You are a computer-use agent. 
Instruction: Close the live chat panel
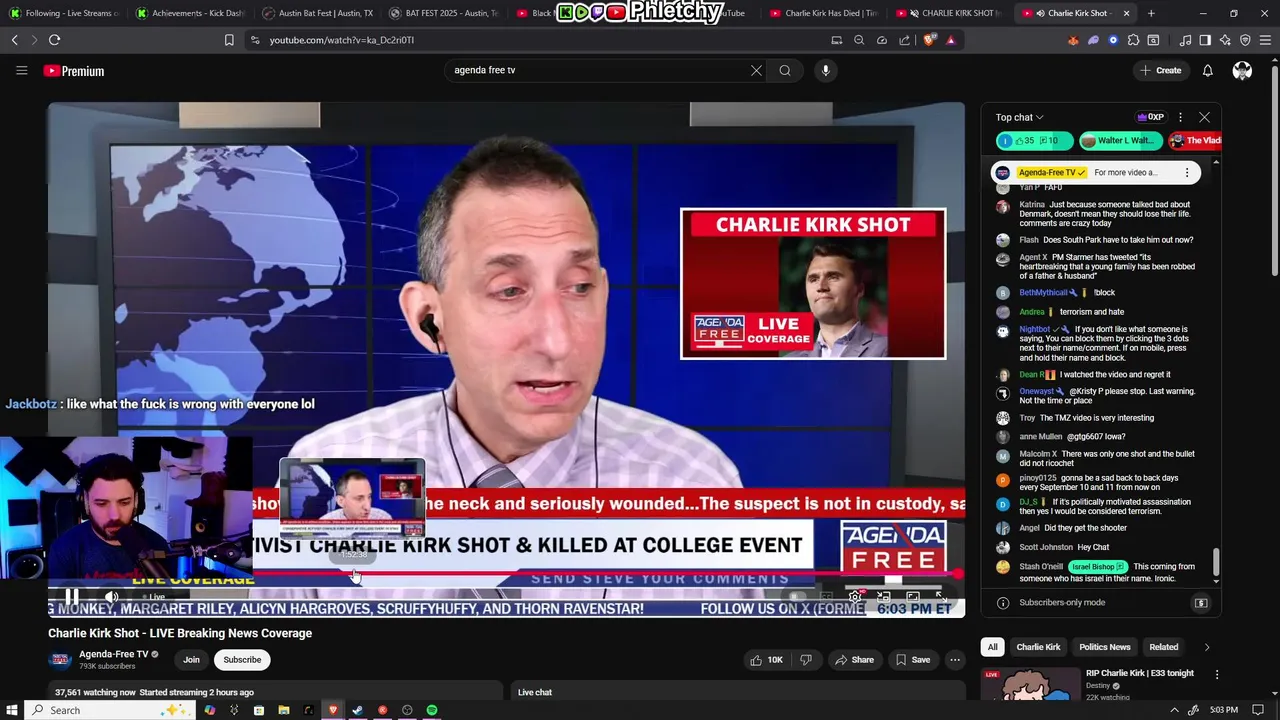[1204, 117]
